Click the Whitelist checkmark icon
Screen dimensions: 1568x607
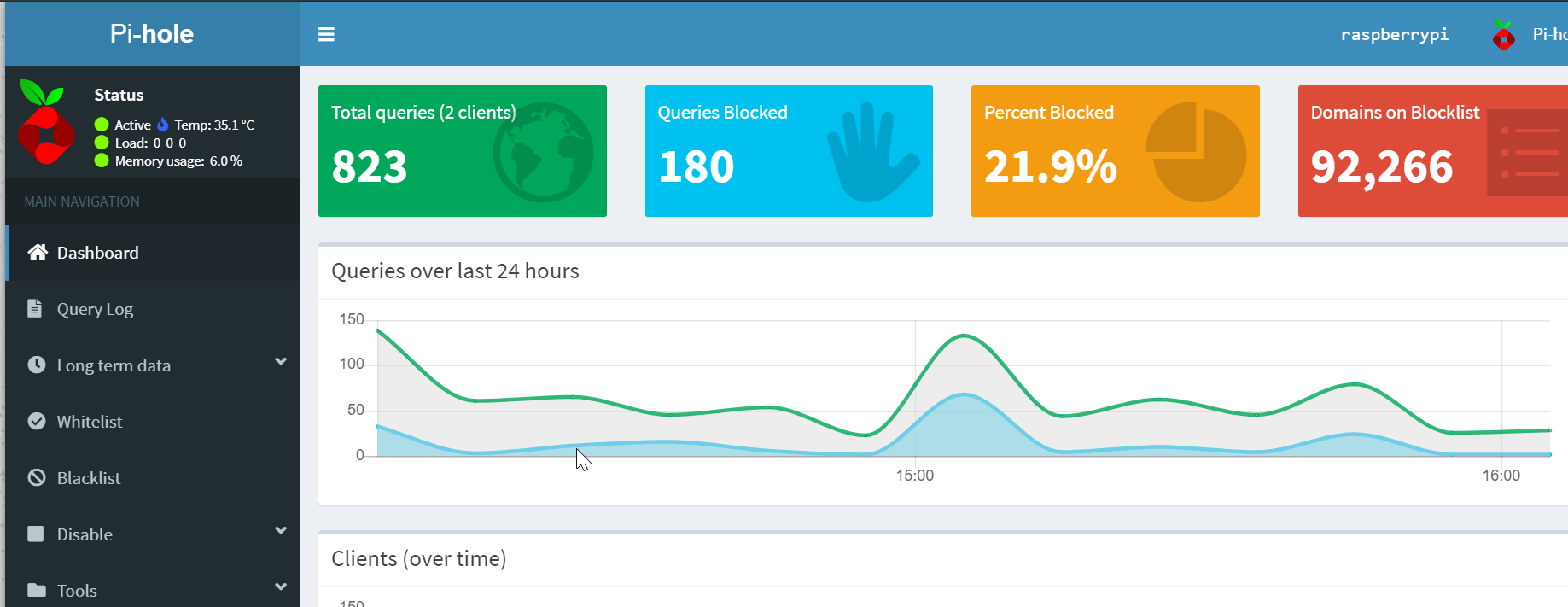point(37,422)
